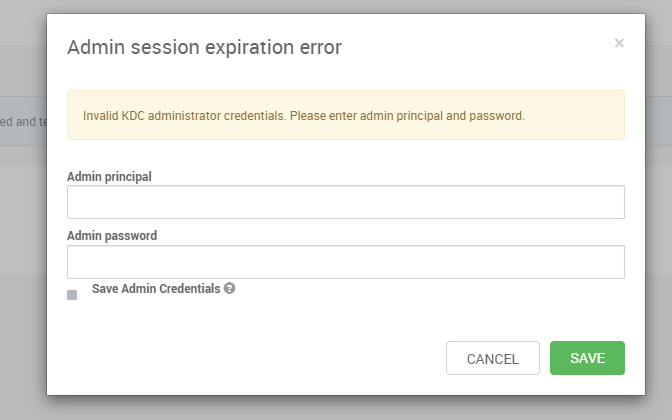672x420 pixels.
Task: Focus the Admin principal text field
Action: click(346, 202)
